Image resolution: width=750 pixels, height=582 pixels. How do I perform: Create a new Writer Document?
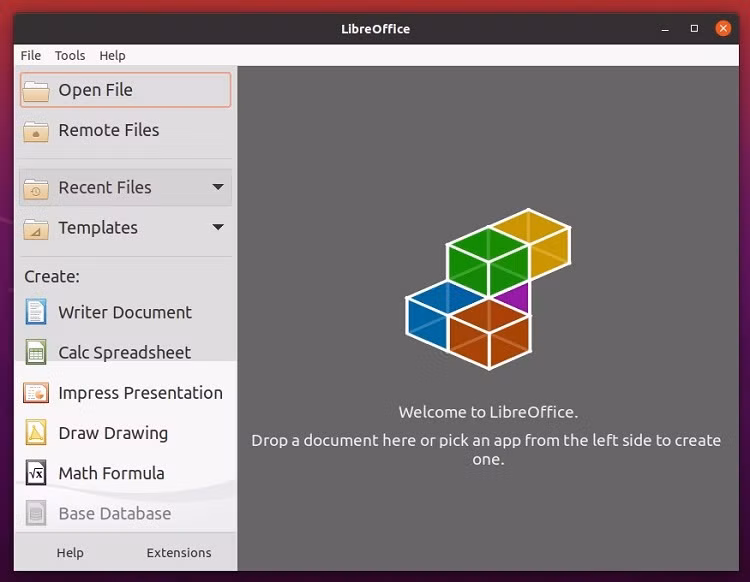point(125,312)
